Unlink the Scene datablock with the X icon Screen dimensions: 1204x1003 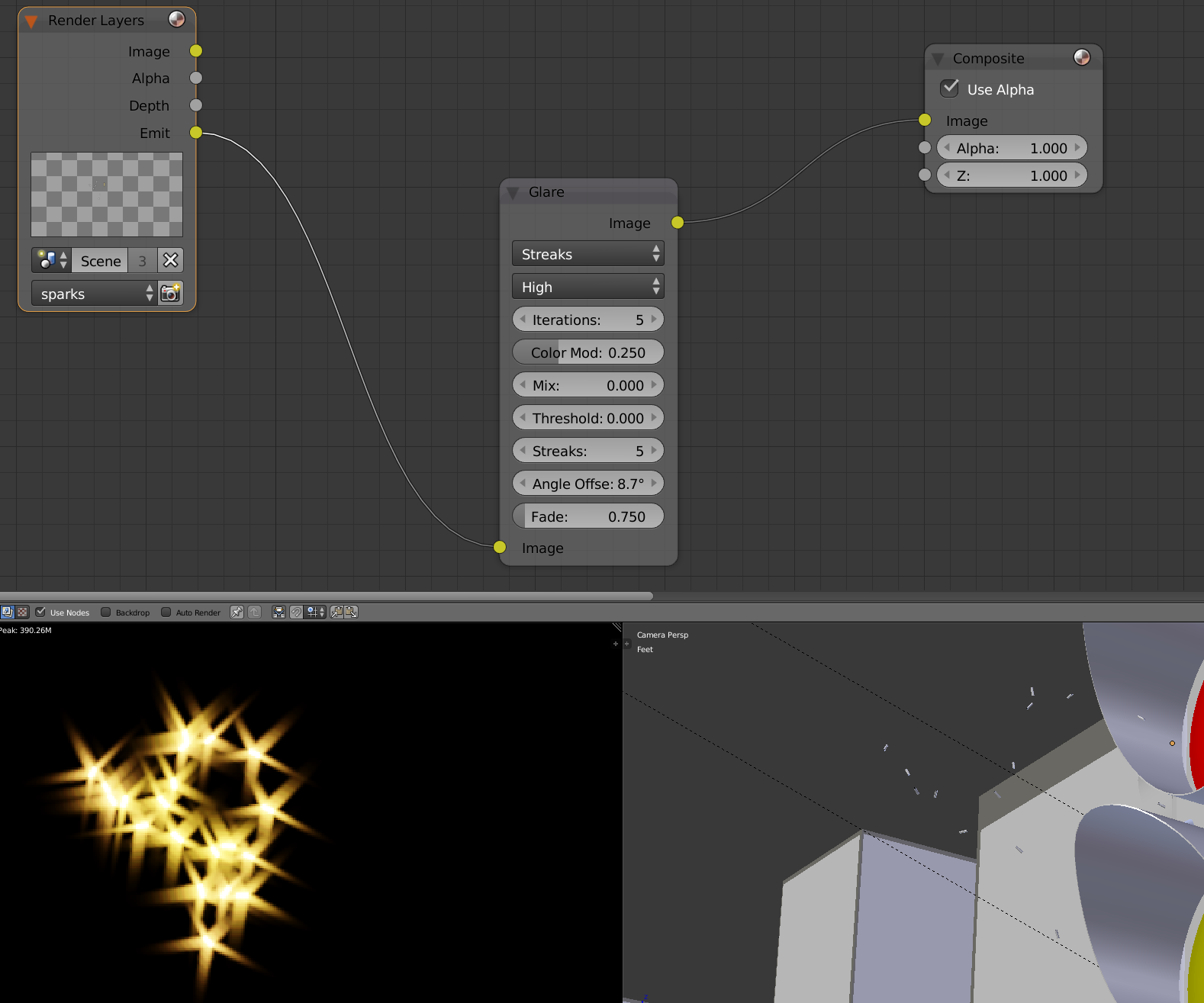171,261
